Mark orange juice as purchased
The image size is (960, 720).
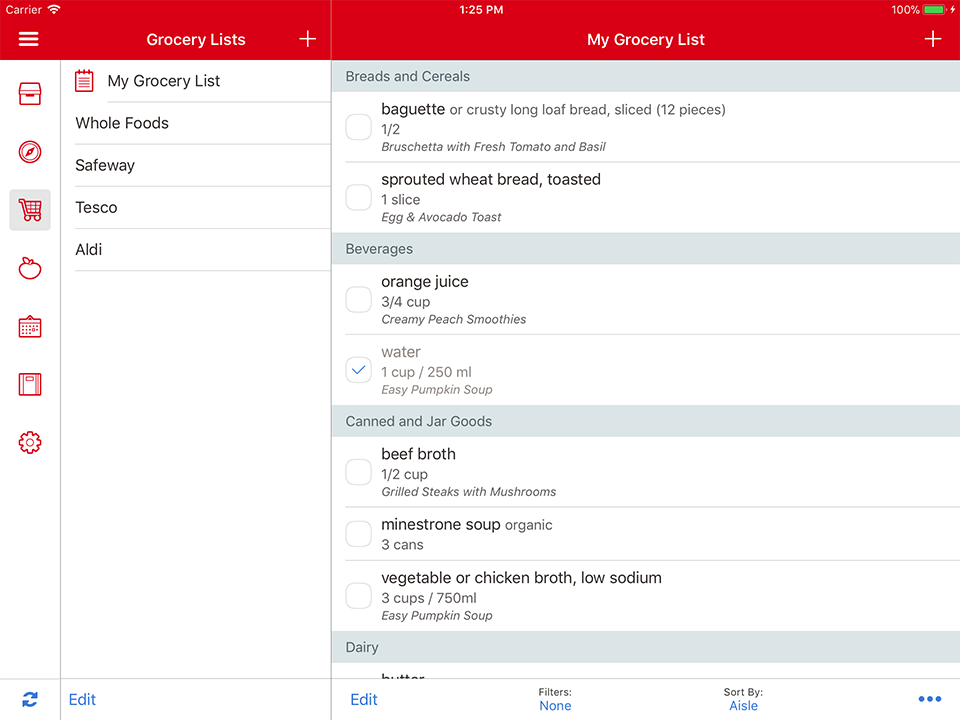click(358, 299)
